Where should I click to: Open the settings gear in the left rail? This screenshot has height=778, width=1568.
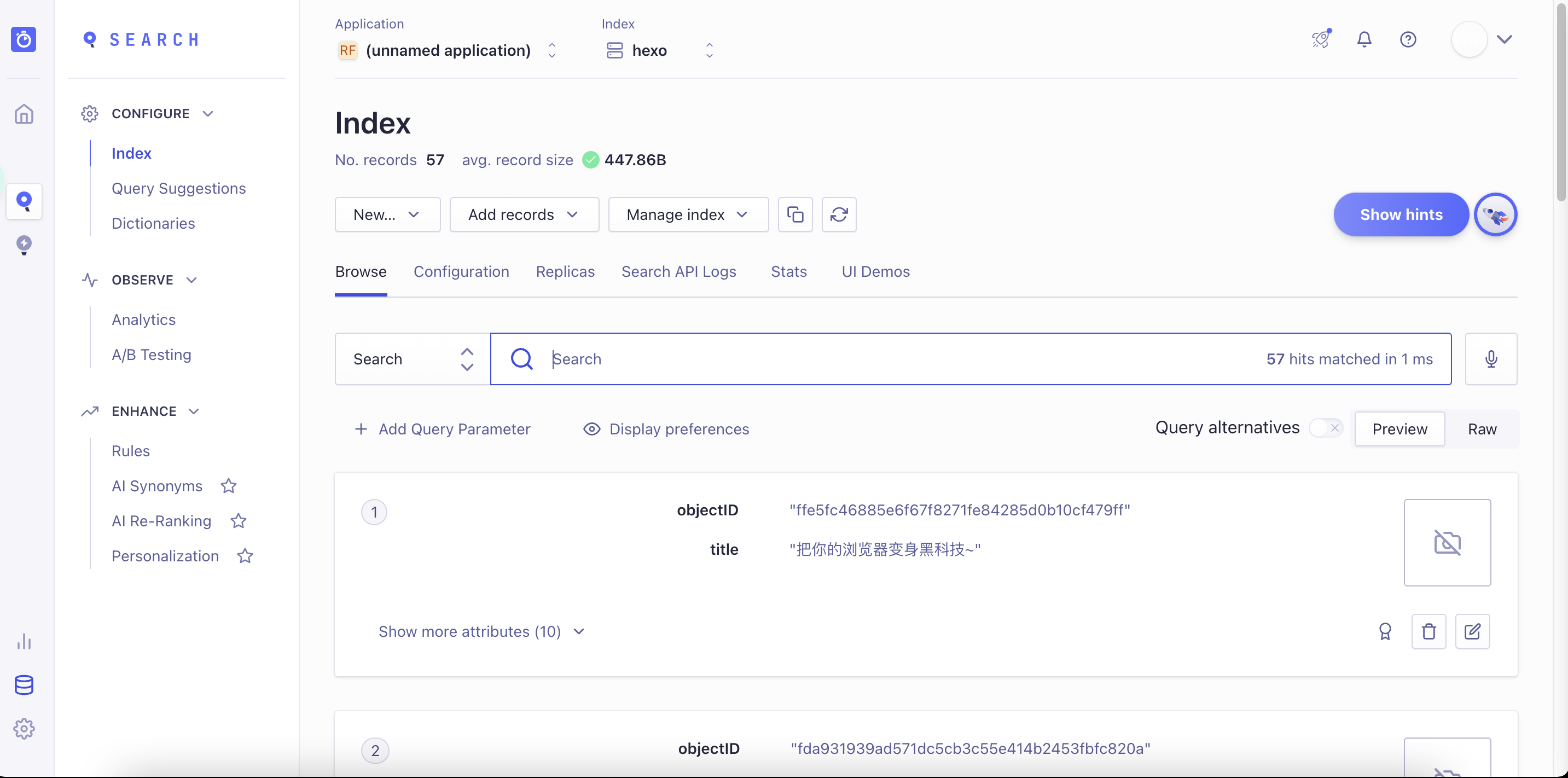[24, 729]
